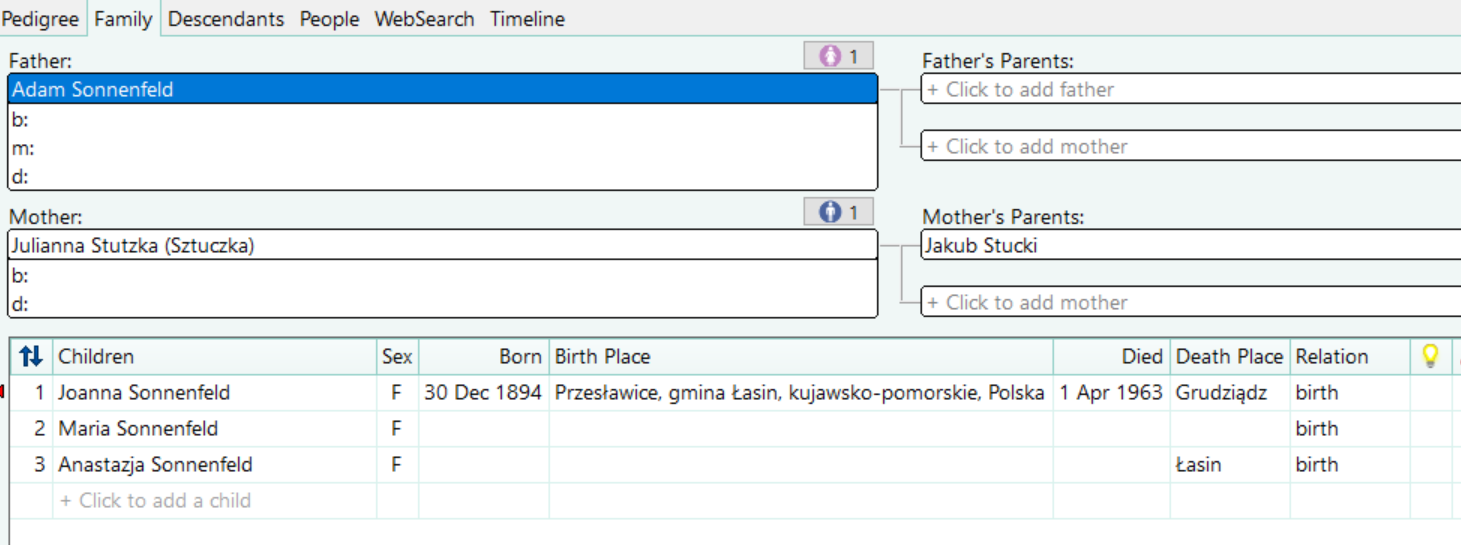
Task: Show the Timeline tab
Action: click(527, 19)
